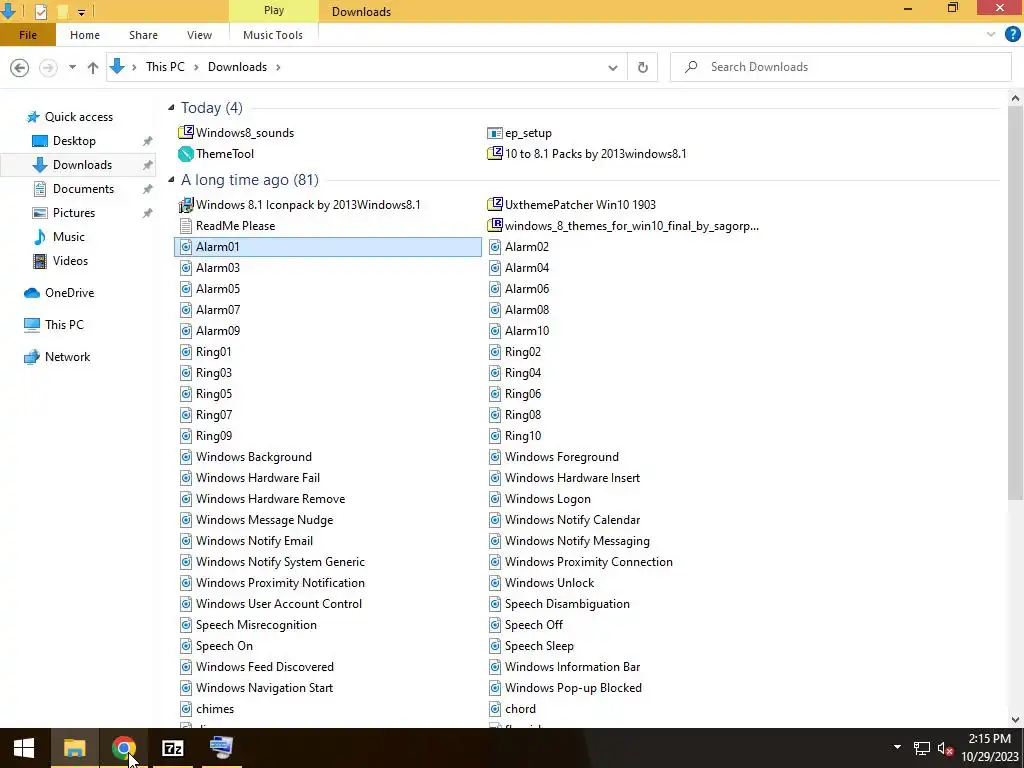This screenshot has height=768, width=1024.
Task: Click scrollbar down arrow
Action: coord(1015,720)
